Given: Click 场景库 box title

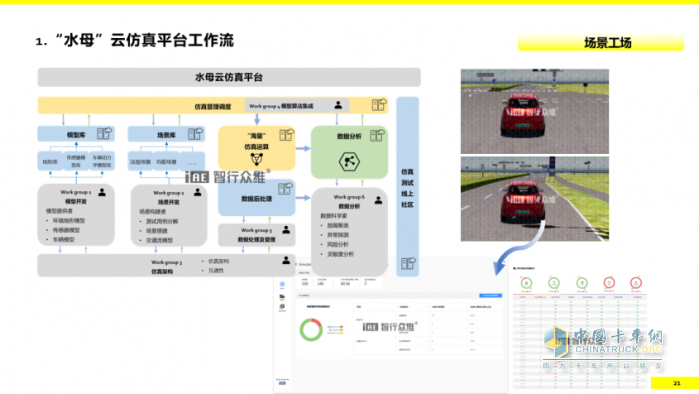Looking at the screenshot, I should [x=166, y=135].
